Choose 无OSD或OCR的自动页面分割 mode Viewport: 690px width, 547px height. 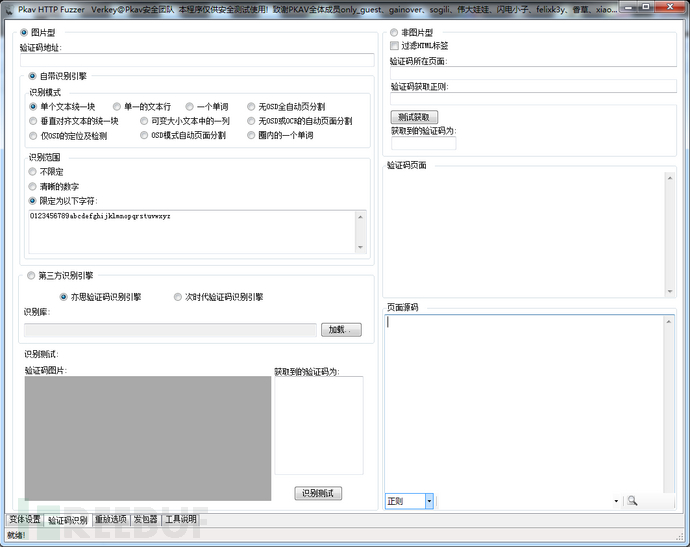pos(251,121)
